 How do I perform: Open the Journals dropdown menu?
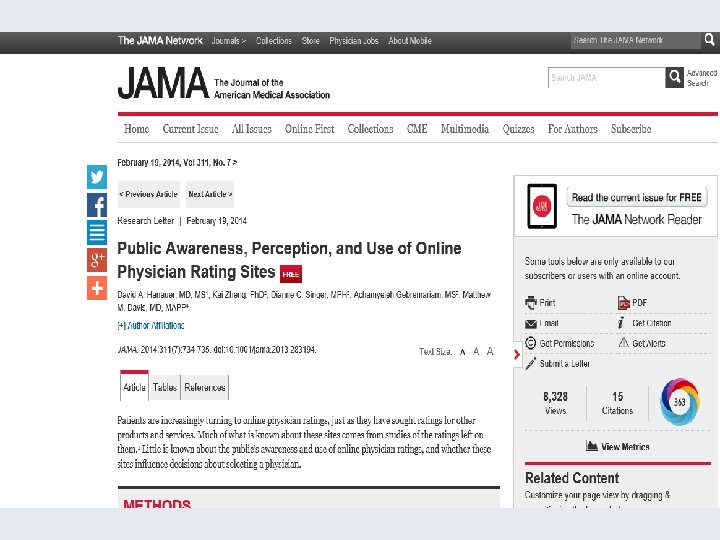tap(229, 41)
